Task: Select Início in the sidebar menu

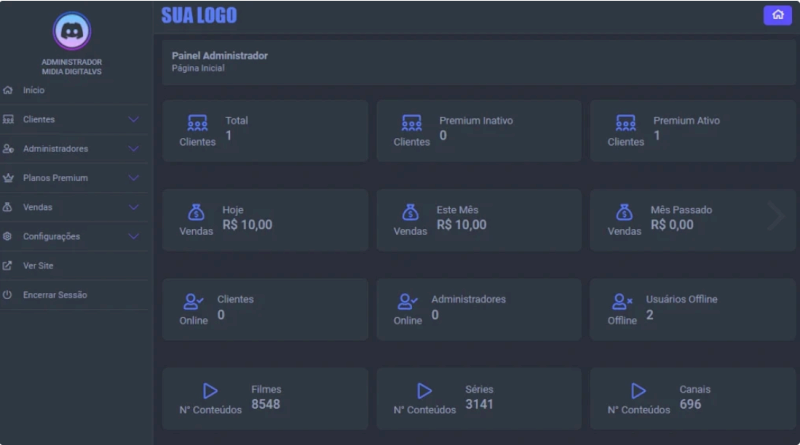Action: coord(34,90)
